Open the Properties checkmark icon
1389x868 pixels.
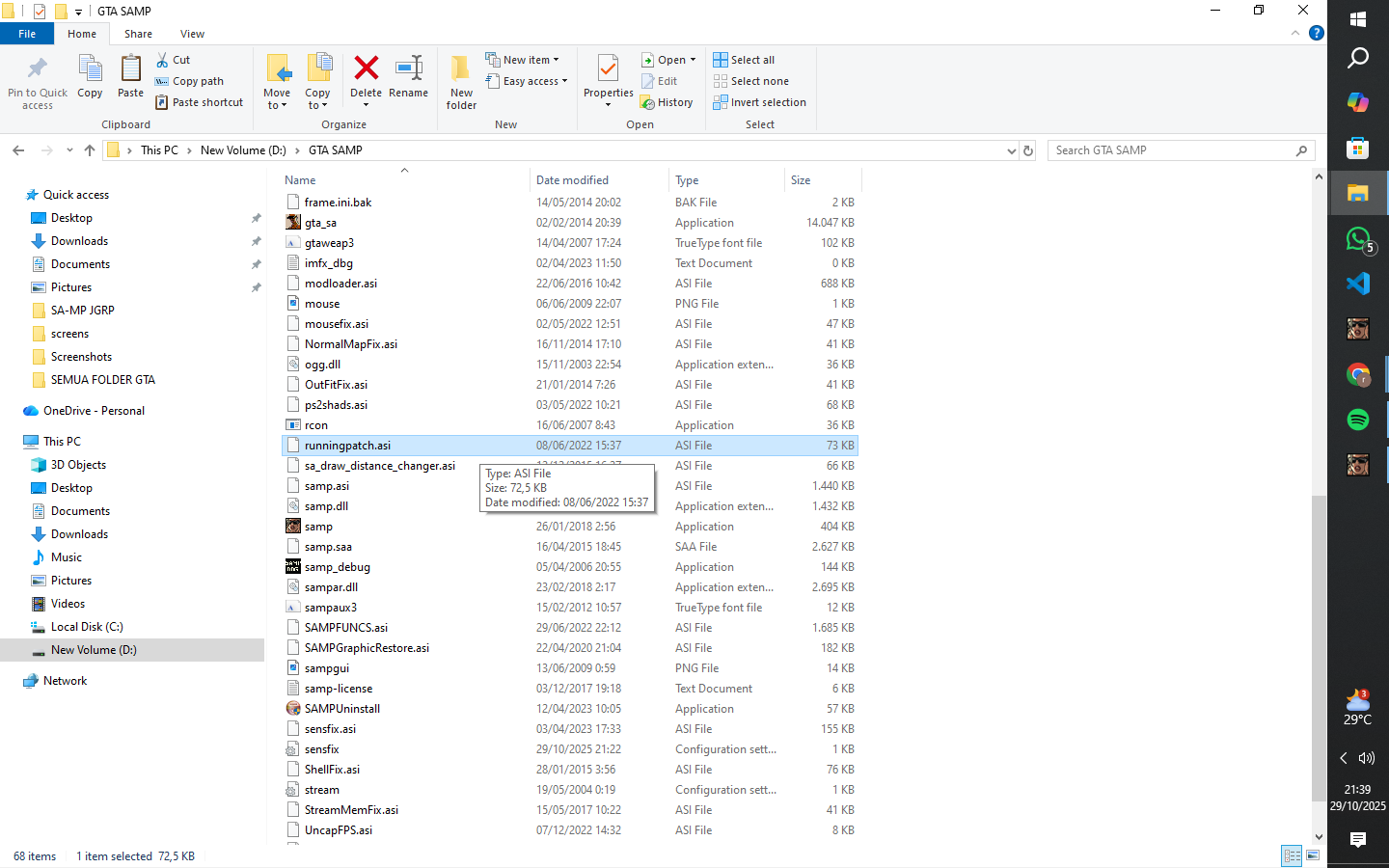pyautogui.click(x=608, y=68)
